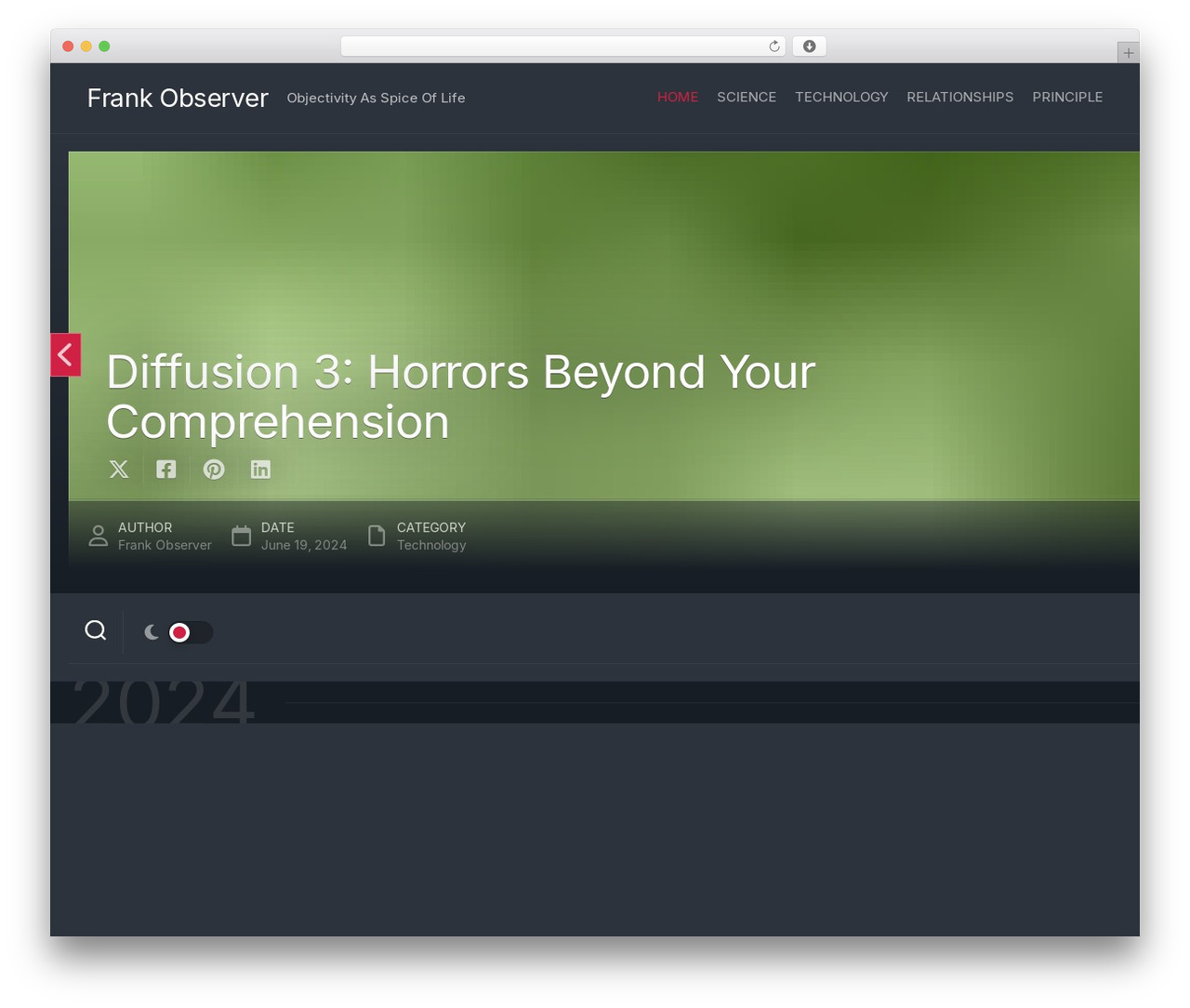Share post on LinkedIn

coord(260,470)
